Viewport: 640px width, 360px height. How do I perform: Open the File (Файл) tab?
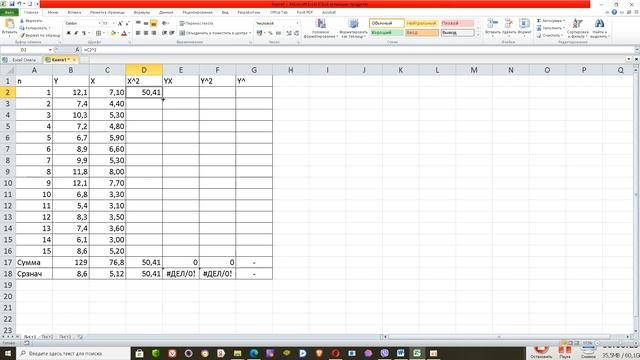pos(9,12)
